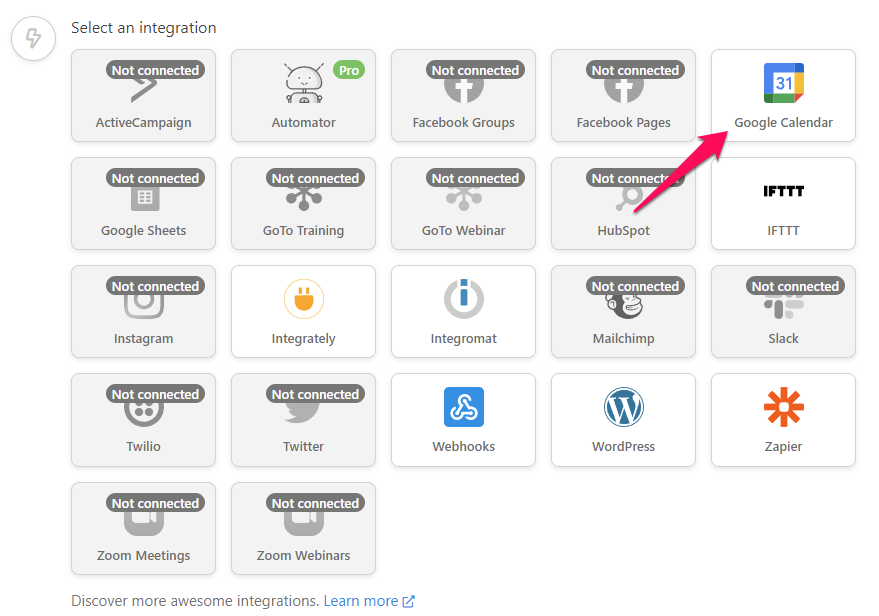
Task: Pick the Webhooks integration
Action: click(x=464, y=420)
